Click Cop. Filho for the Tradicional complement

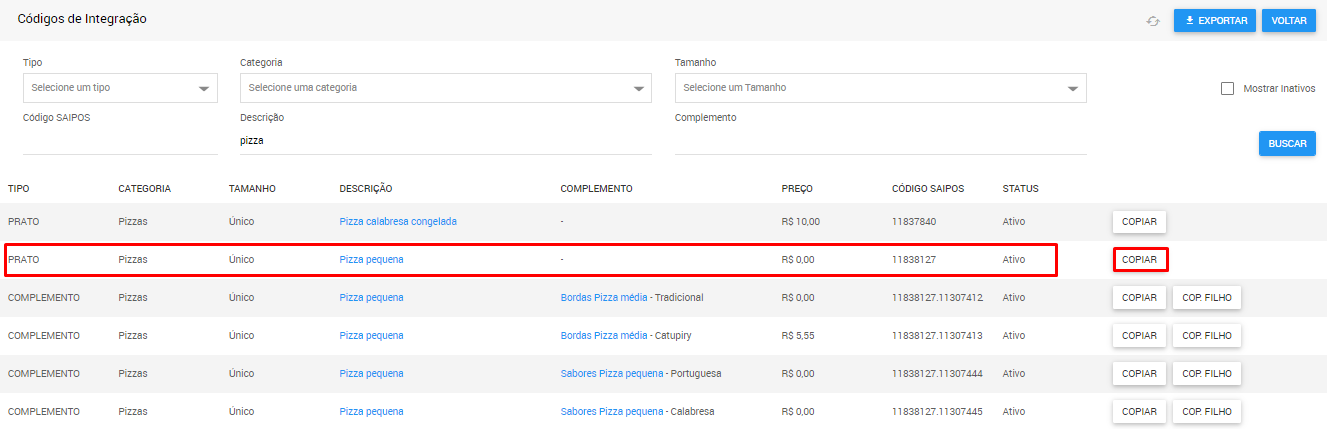tap(1207, 297)
